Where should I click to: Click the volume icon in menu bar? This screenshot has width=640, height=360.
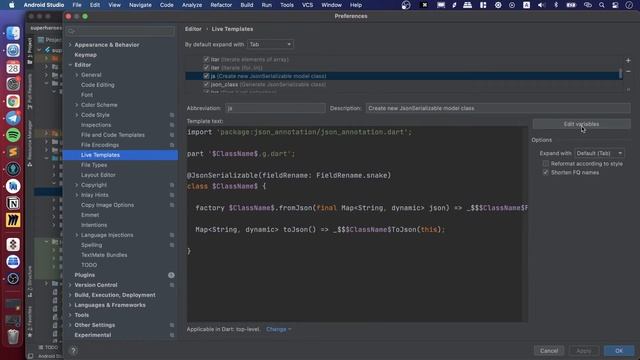tap(541, 5)
